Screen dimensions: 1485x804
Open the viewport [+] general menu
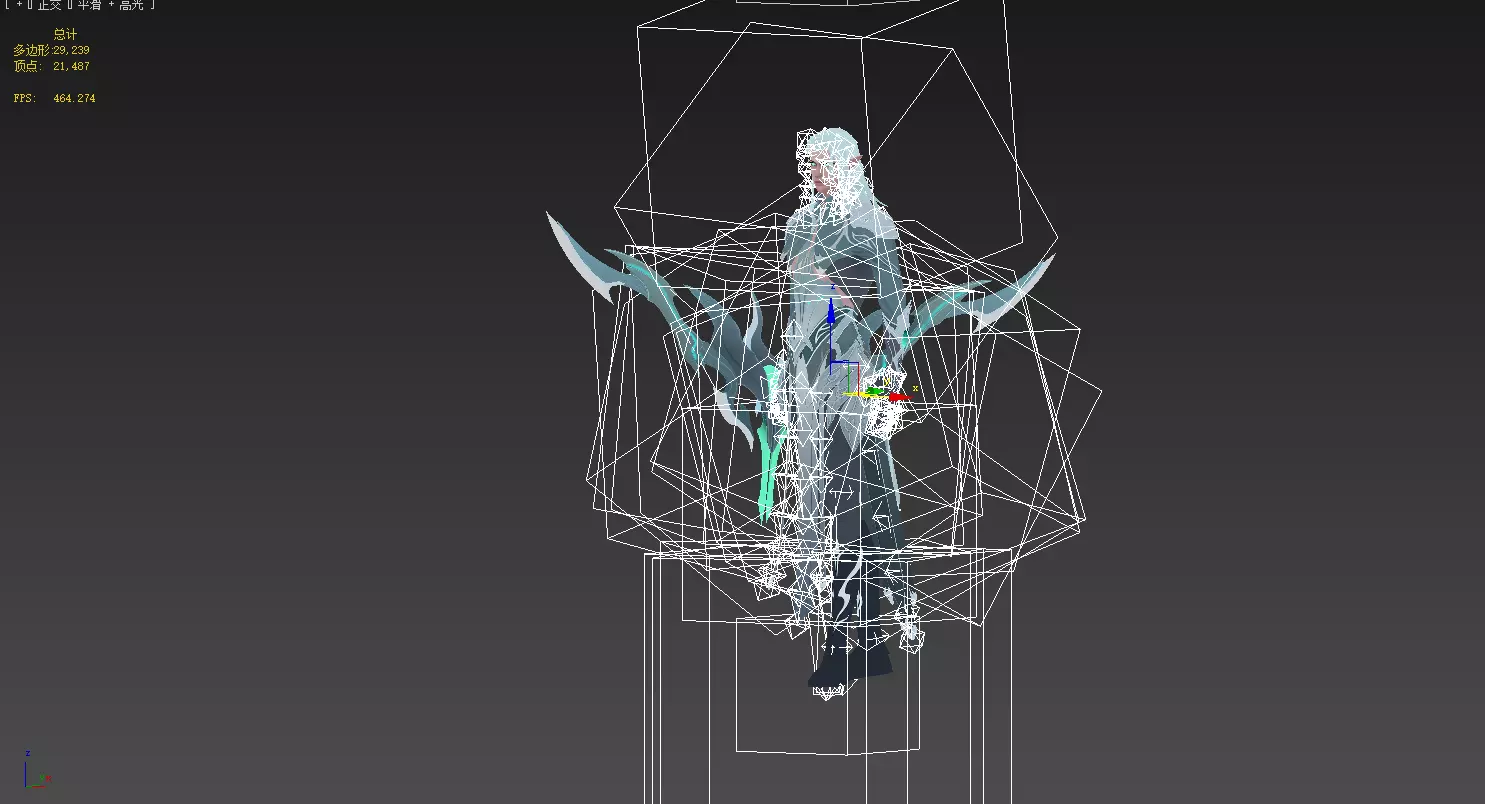[x=18, y=5]
